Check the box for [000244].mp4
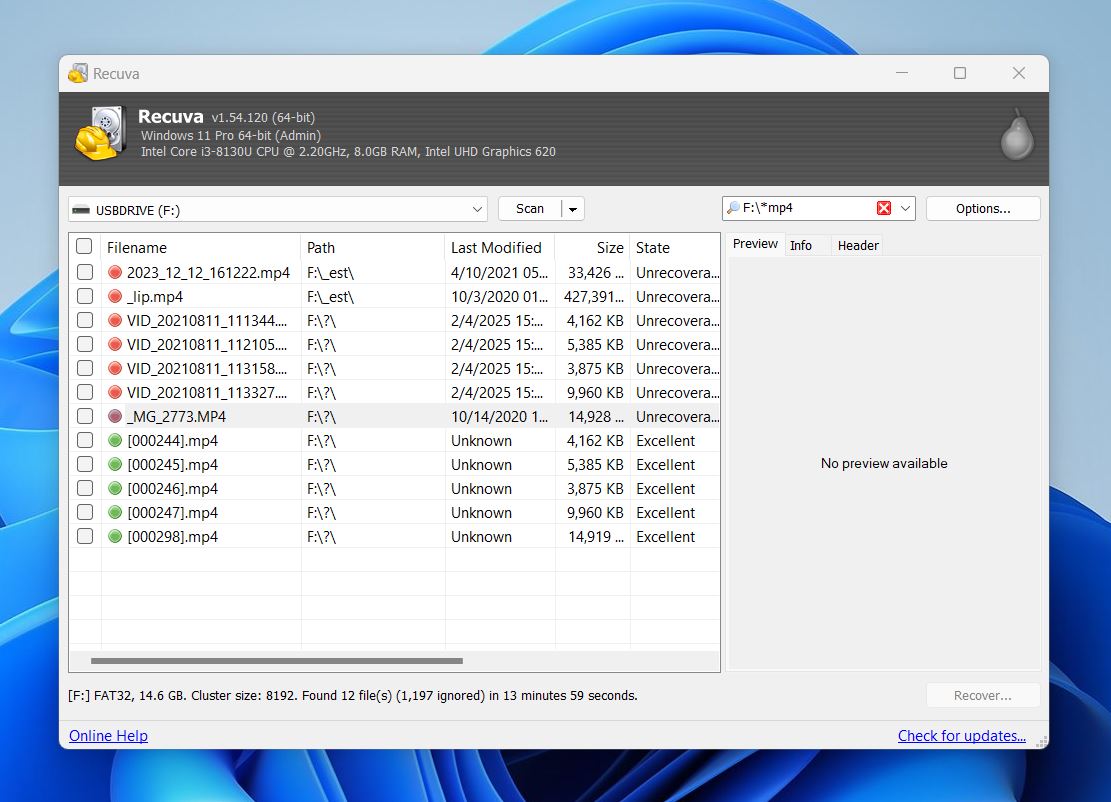Viewport: 1111px width, 802px height. coord(85,440)
